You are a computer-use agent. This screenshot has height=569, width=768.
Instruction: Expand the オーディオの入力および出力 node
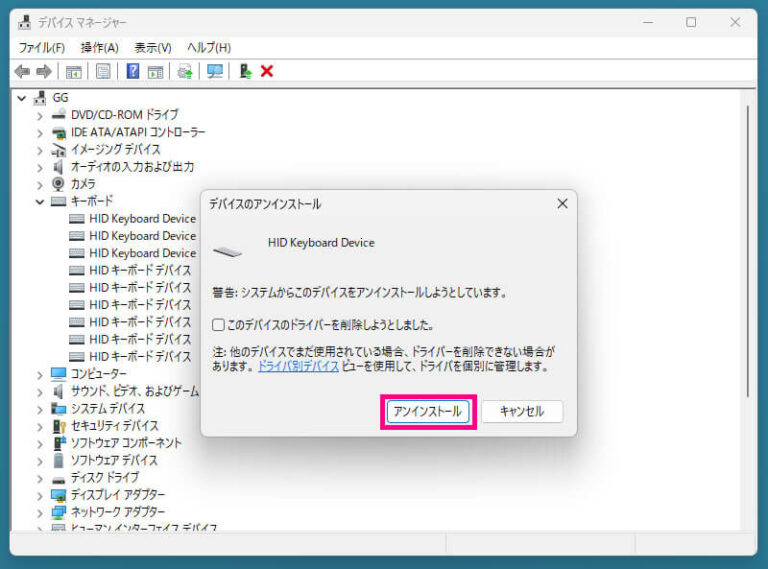(x=40, y=167)
